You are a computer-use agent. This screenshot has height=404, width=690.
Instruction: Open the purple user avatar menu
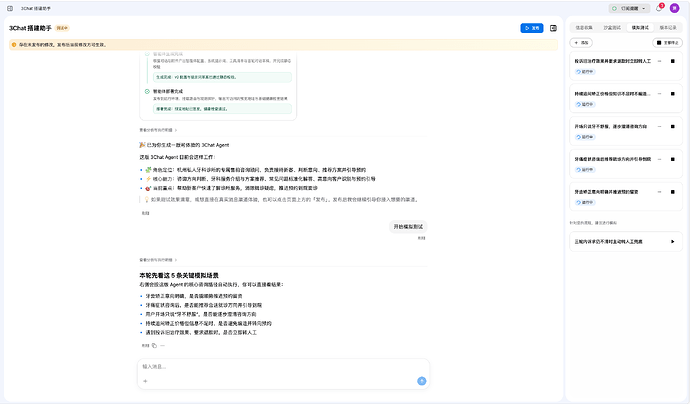click(x=675, y=8)
